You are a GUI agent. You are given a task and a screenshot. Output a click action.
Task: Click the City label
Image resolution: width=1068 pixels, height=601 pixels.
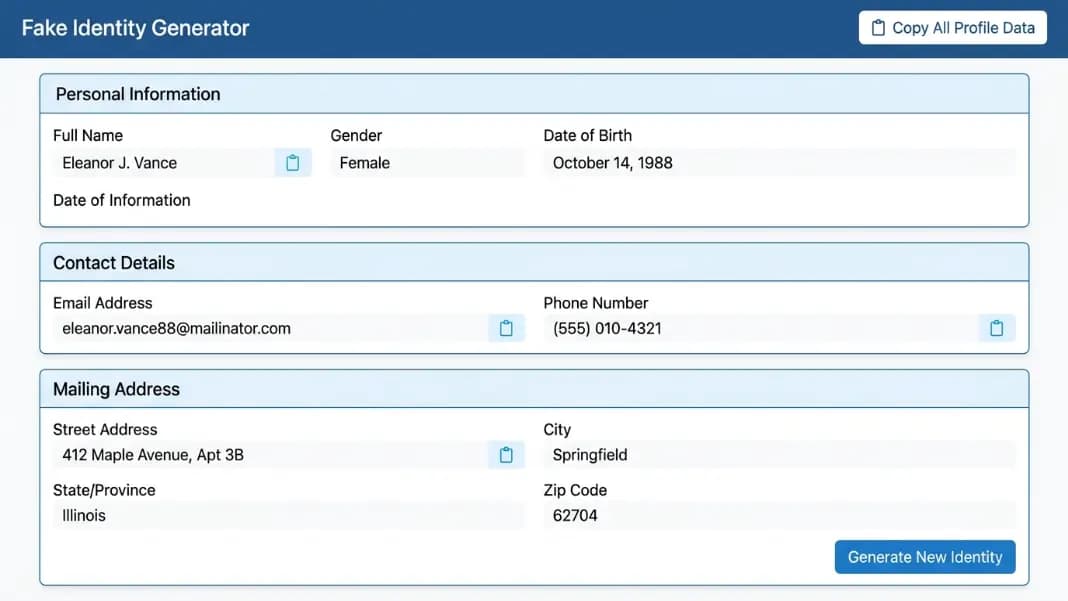point(557,430)
